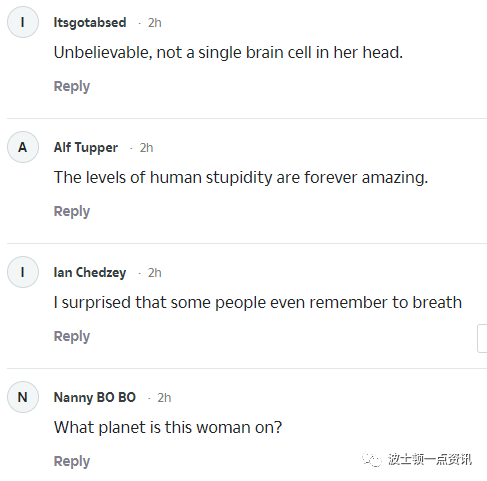
Task: Click Alf Tupper's "A" avatar
Action: click(23, 147)
